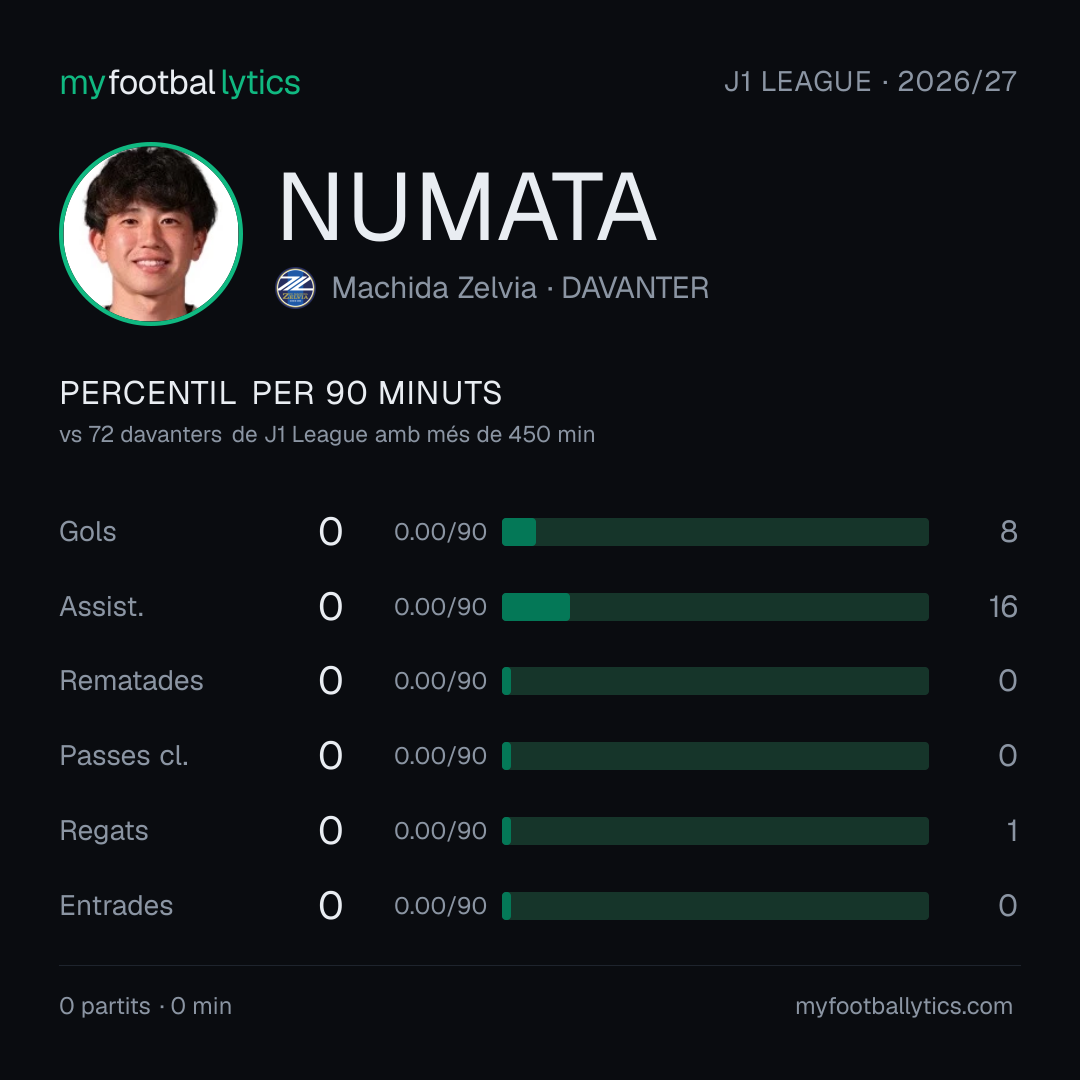The image size is (1080, 1080).
Task: Click the Assist. percentile value 16
Action: 1003,607
